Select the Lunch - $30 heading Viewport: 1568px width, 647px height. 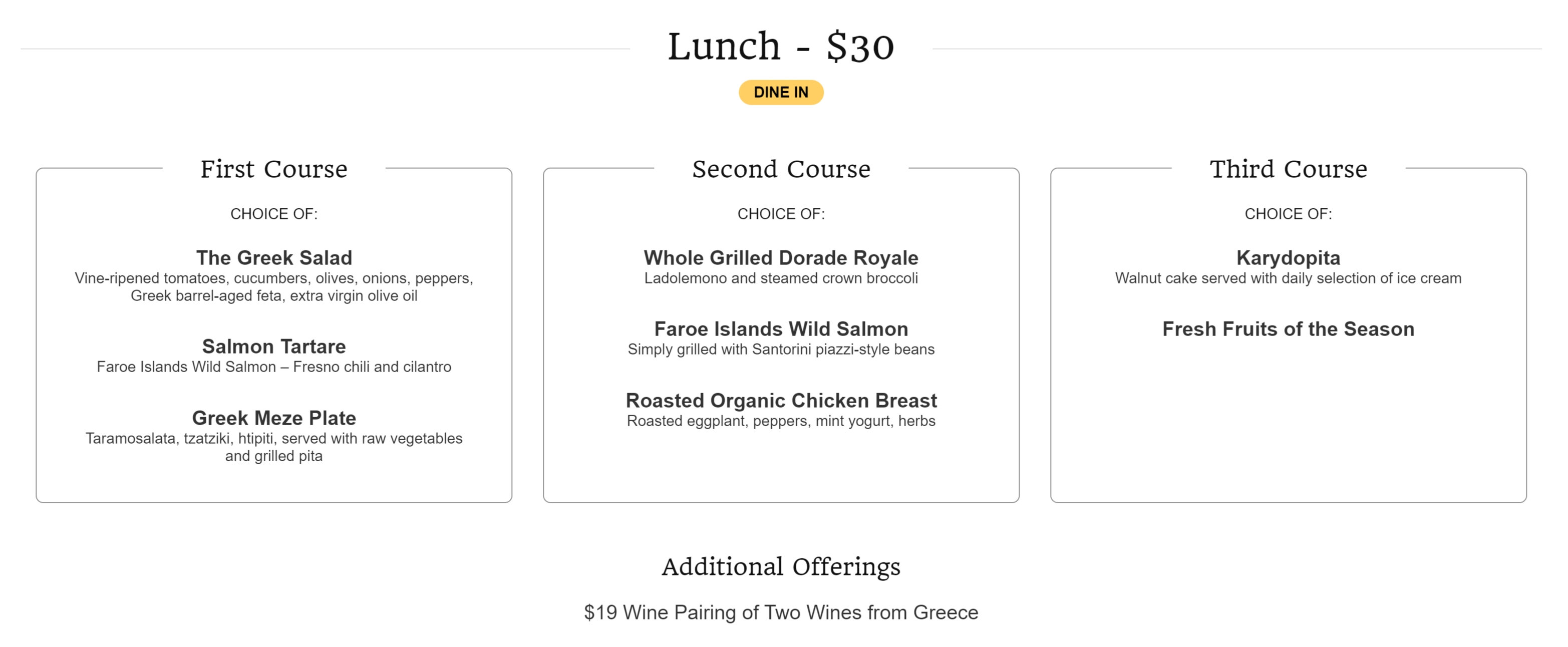coord(781,47)
